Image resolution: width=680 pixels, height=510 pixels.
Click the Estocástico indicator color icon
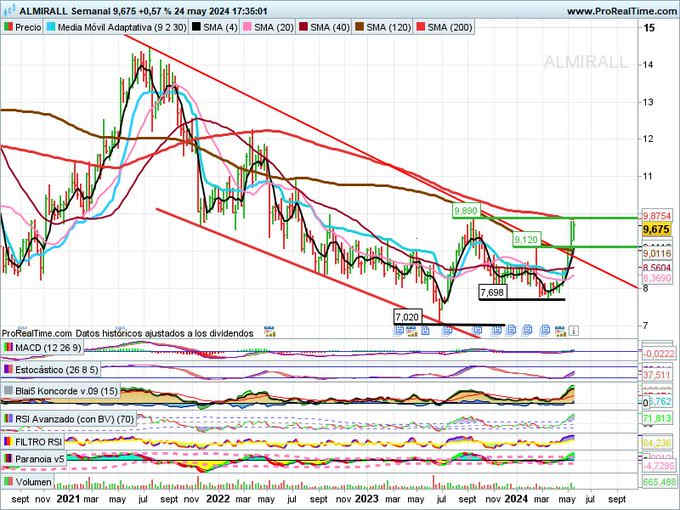coord(8,369)
